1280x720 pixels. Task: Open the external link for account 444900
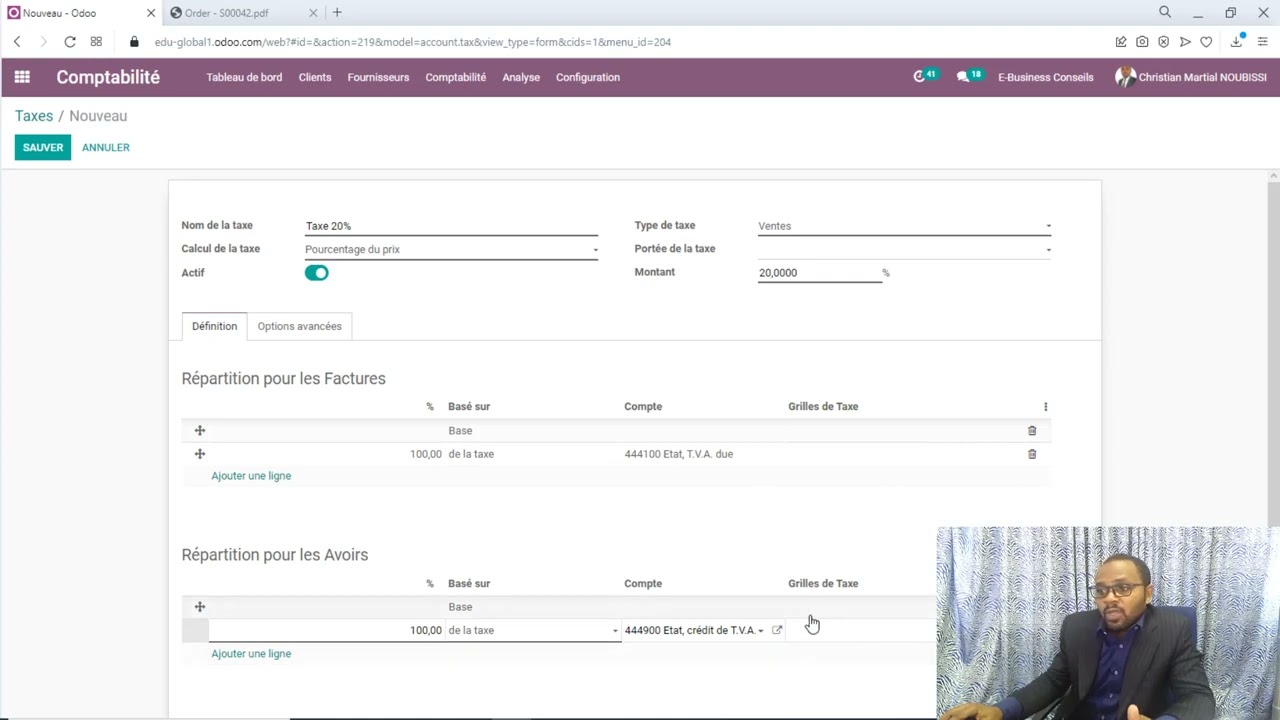[777, 630]
